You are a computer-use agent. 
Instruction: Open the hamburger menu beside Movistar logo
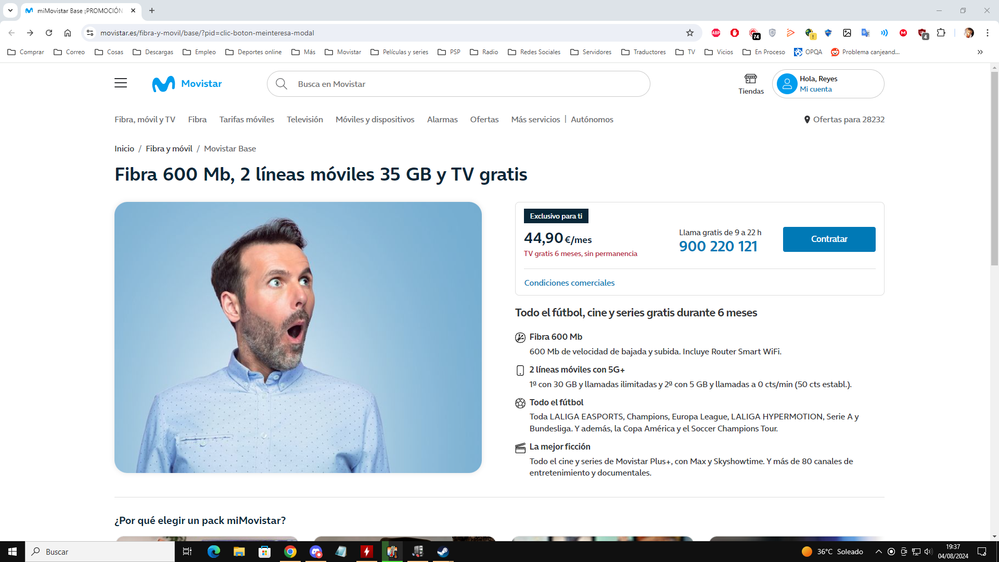(x=120, y=83)
